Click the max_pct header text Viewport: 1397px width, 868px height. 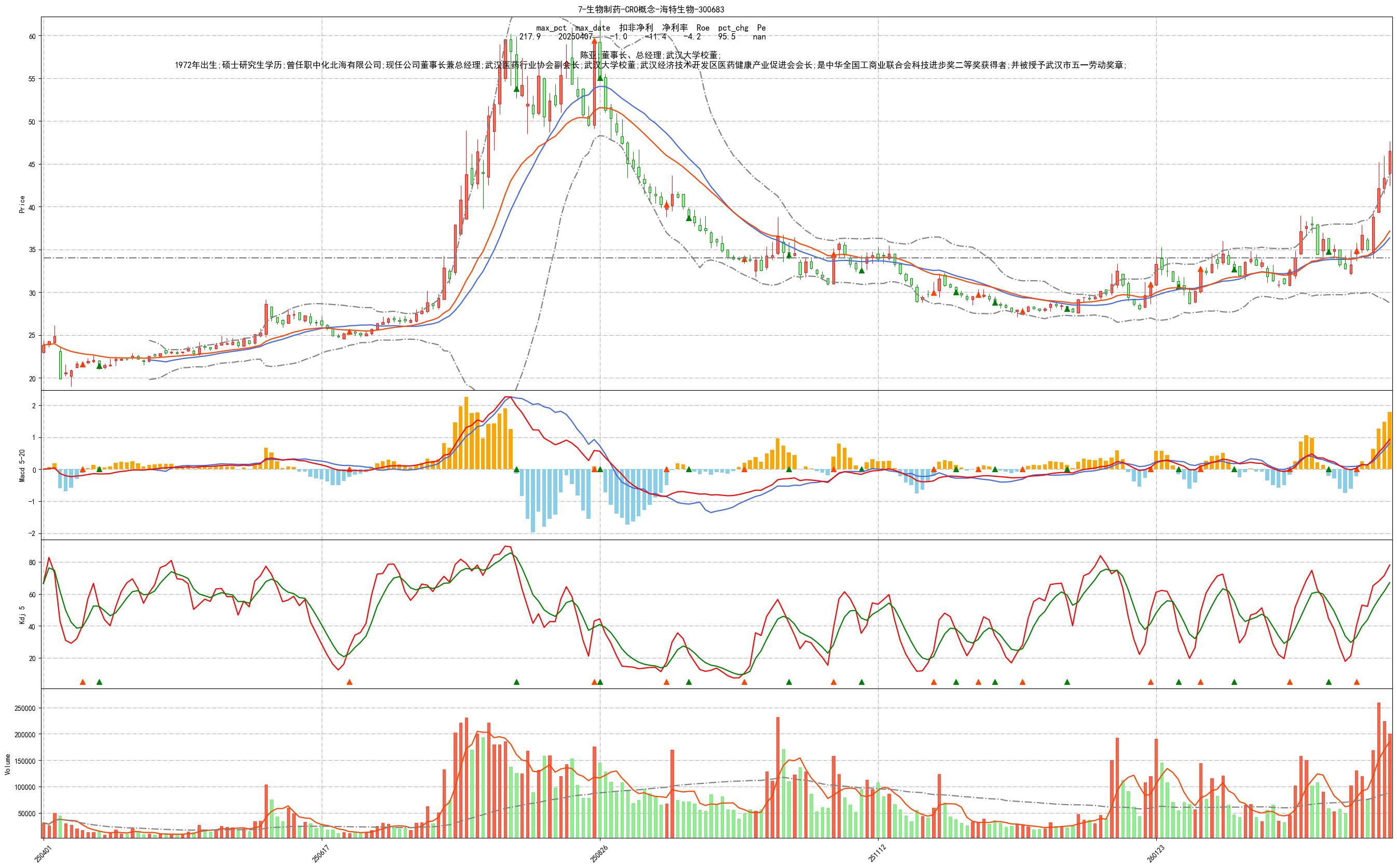tap(551, 27)
